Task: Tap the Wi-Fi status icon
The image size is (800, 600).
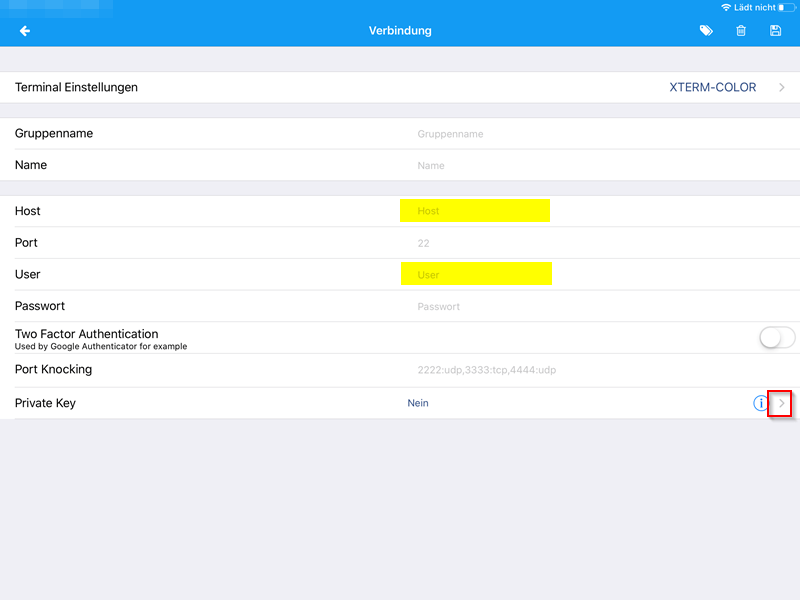Action: click(x=726, y=7)
